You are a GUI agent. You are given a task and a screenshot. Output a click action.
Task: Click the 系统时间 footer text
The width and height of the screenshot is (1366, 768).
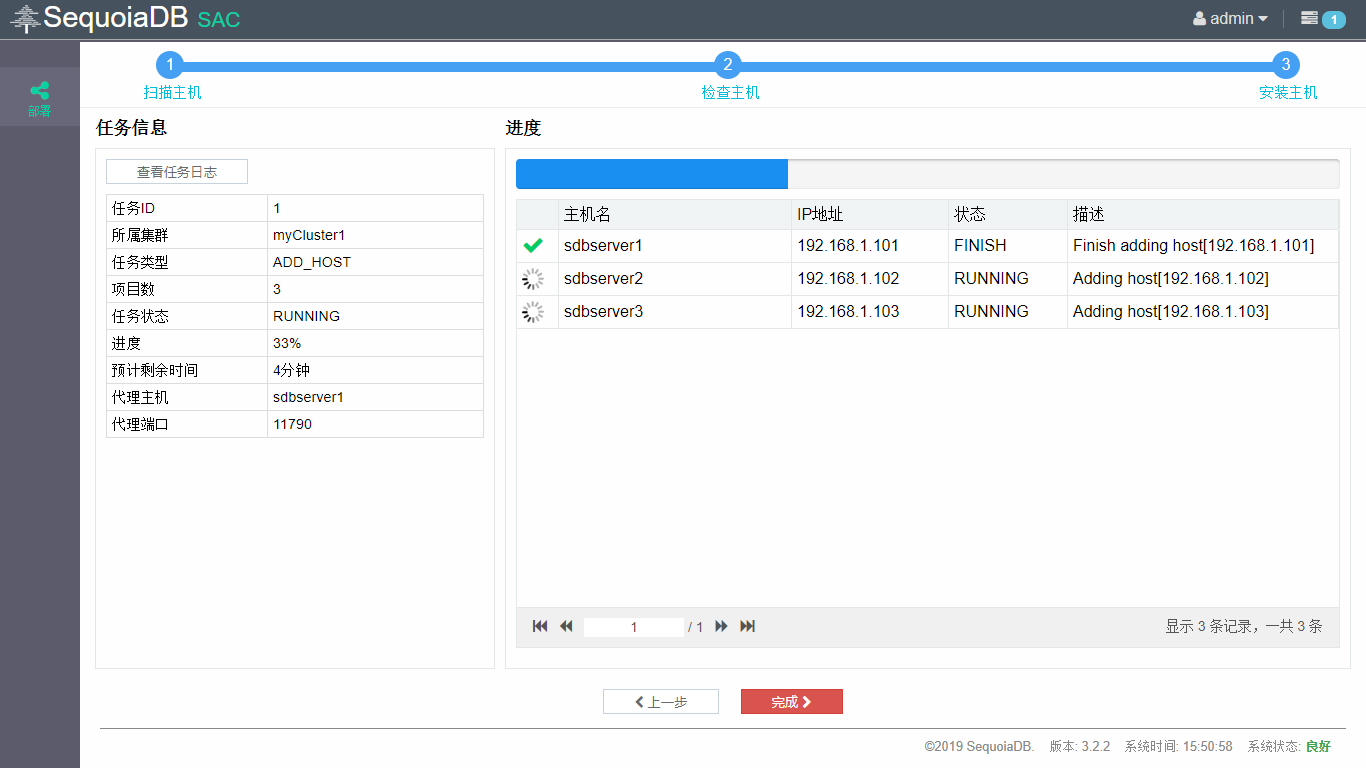1179,747
